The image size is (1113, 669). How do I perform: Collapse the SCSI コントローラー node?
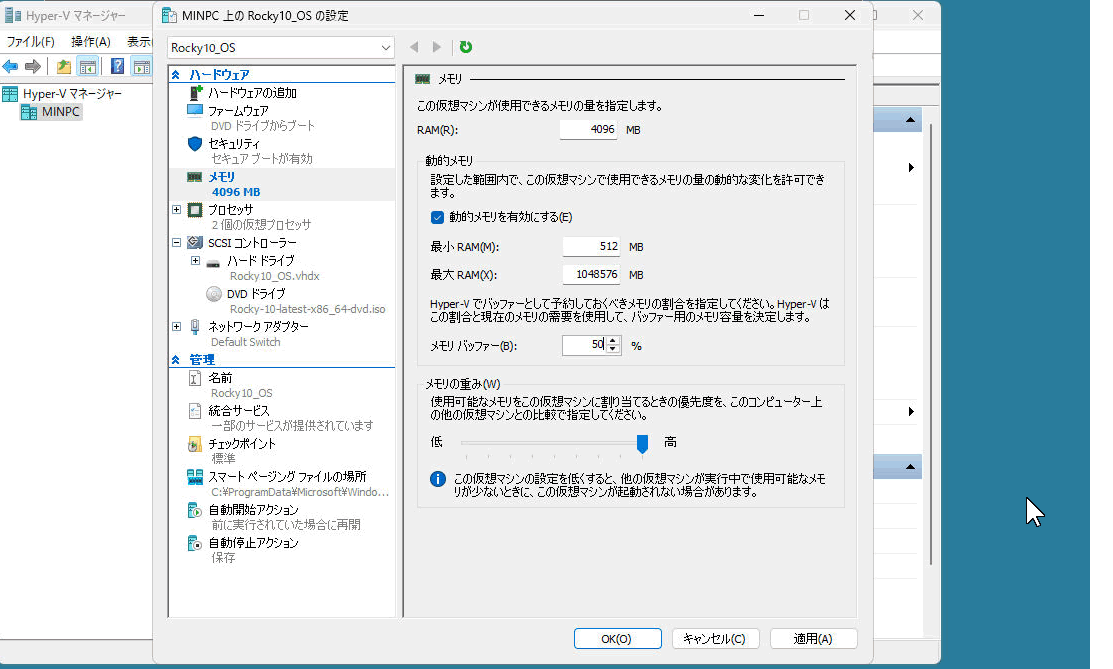(177, 242)
